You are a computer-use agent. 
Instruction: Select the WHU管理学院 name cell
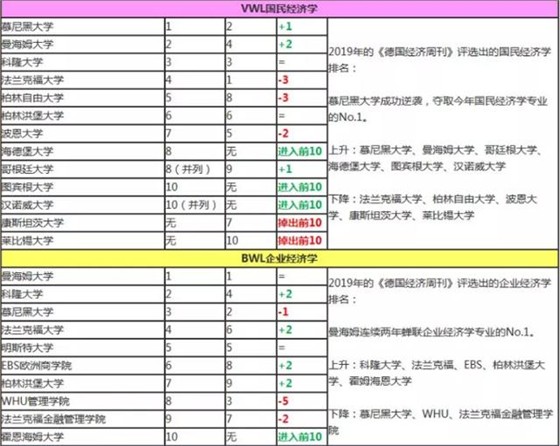click(83, 401)
